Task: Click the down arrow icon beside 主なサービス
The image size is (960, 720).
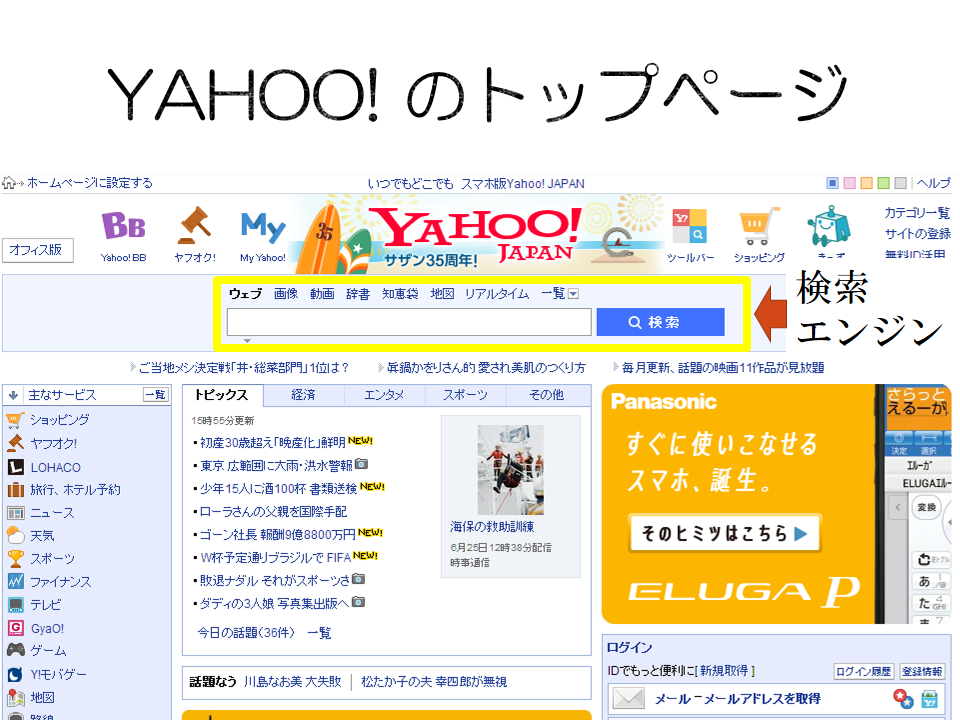Action: click(13, 395)
